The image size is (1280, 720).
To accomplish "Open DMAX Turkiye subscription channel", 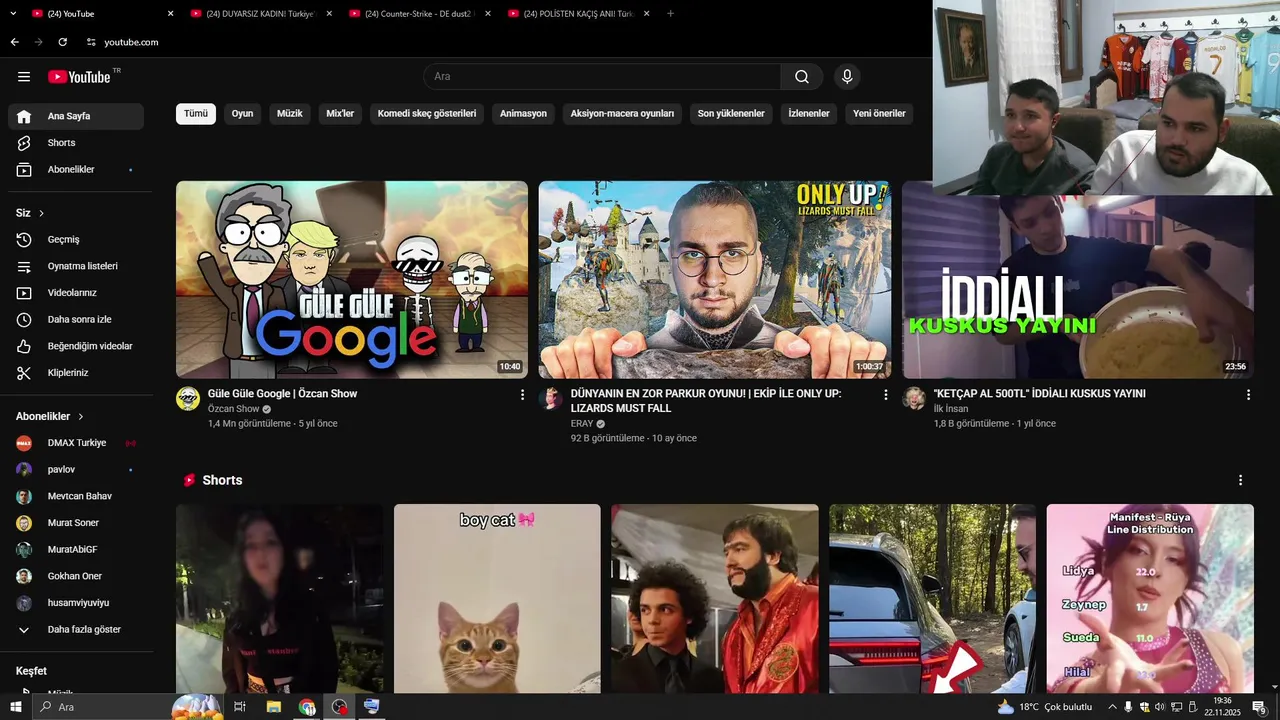I will pyautogui.click(x=76, y=443).
